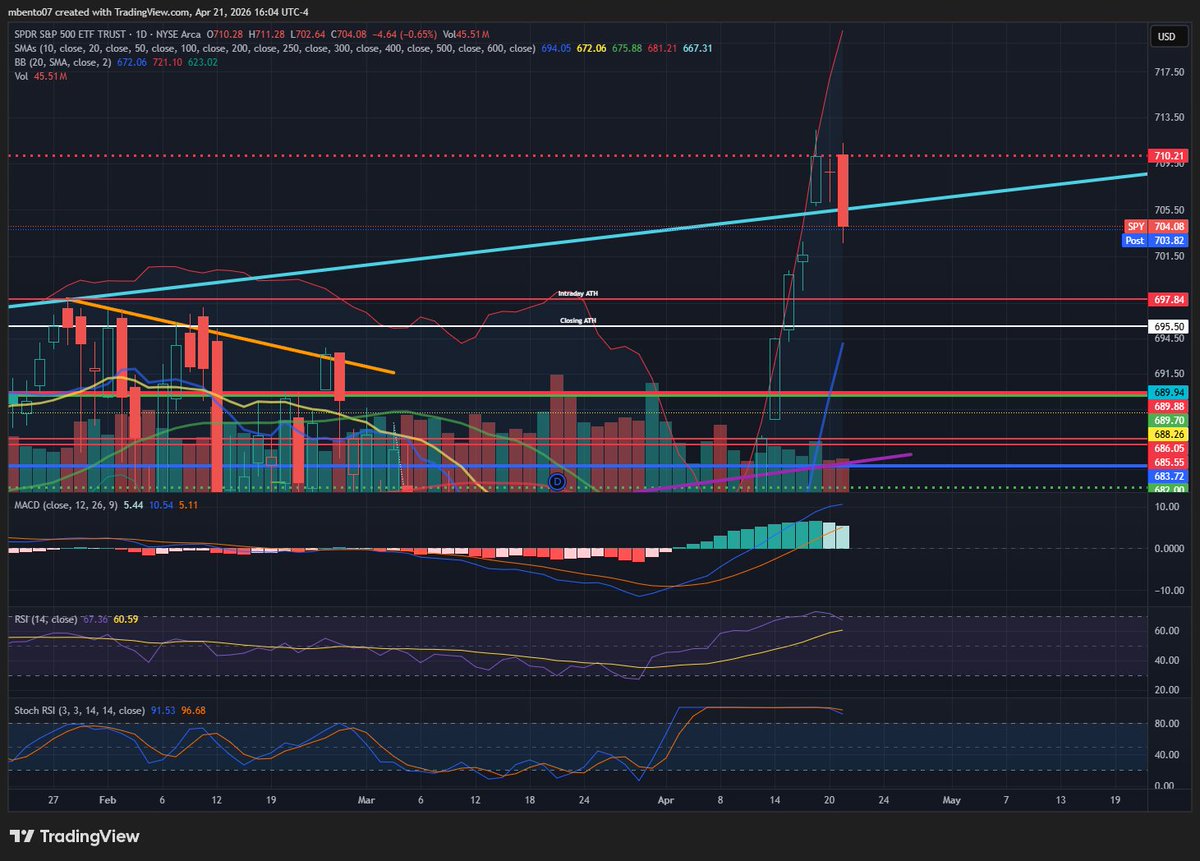Click the BB upper value 721.10
The width and height of the screenshot is (1200, 861).
coord(167,61)
